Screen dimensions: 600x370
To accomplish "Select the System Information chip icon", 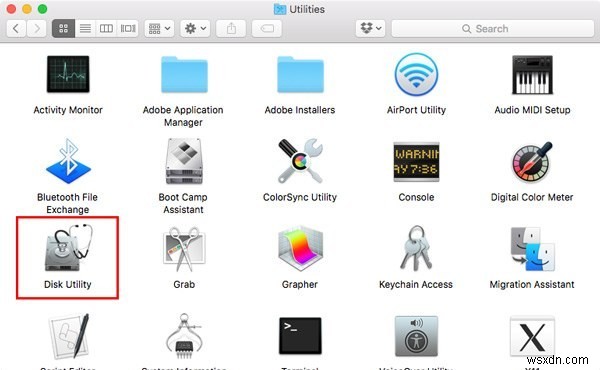I will click(x=184, y=336).
